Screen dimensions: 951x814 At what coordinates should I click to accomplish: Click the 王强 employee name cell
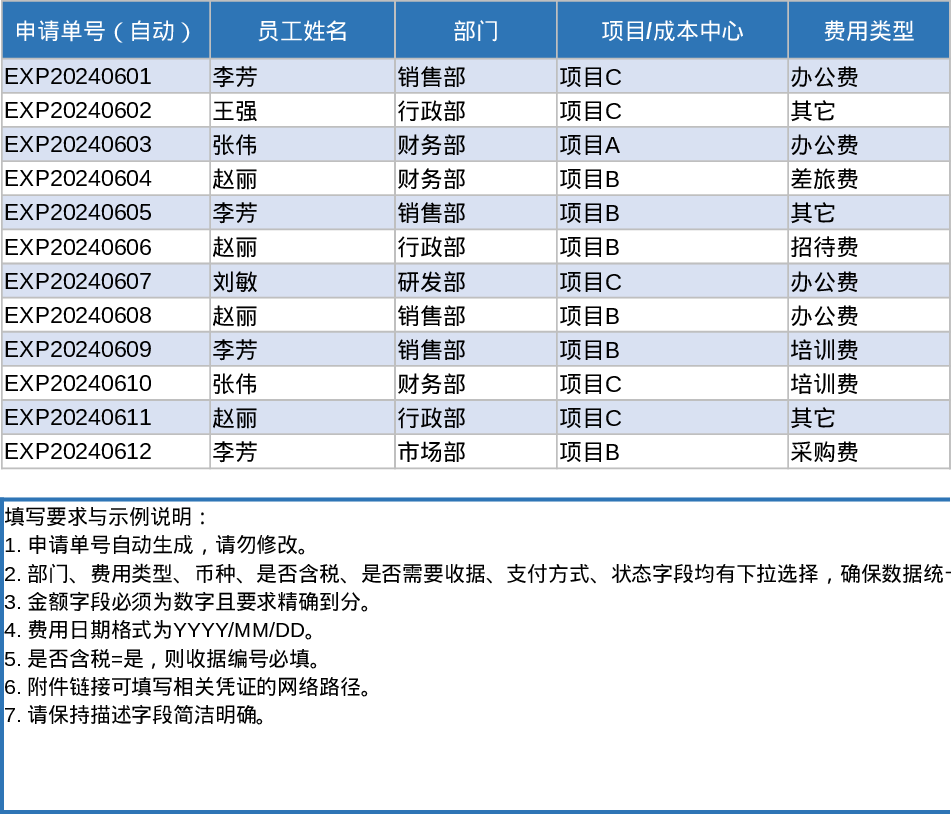coord(300,110)
